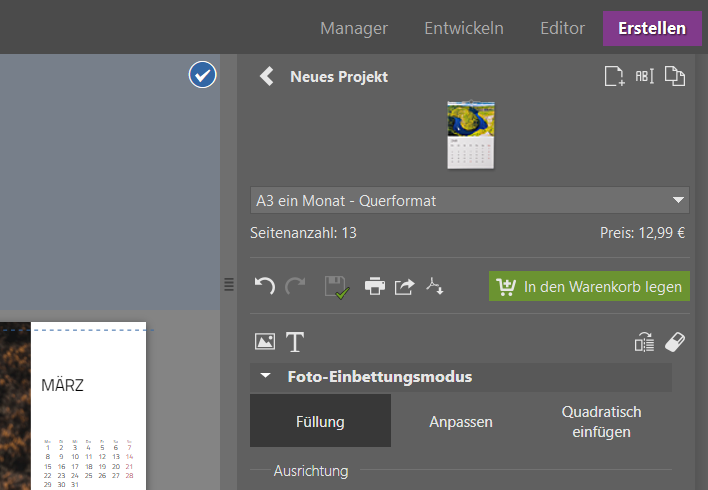
Task: Select Quadratisch einfügen mode
Action: pyautogui.click(x=601, y=421)
